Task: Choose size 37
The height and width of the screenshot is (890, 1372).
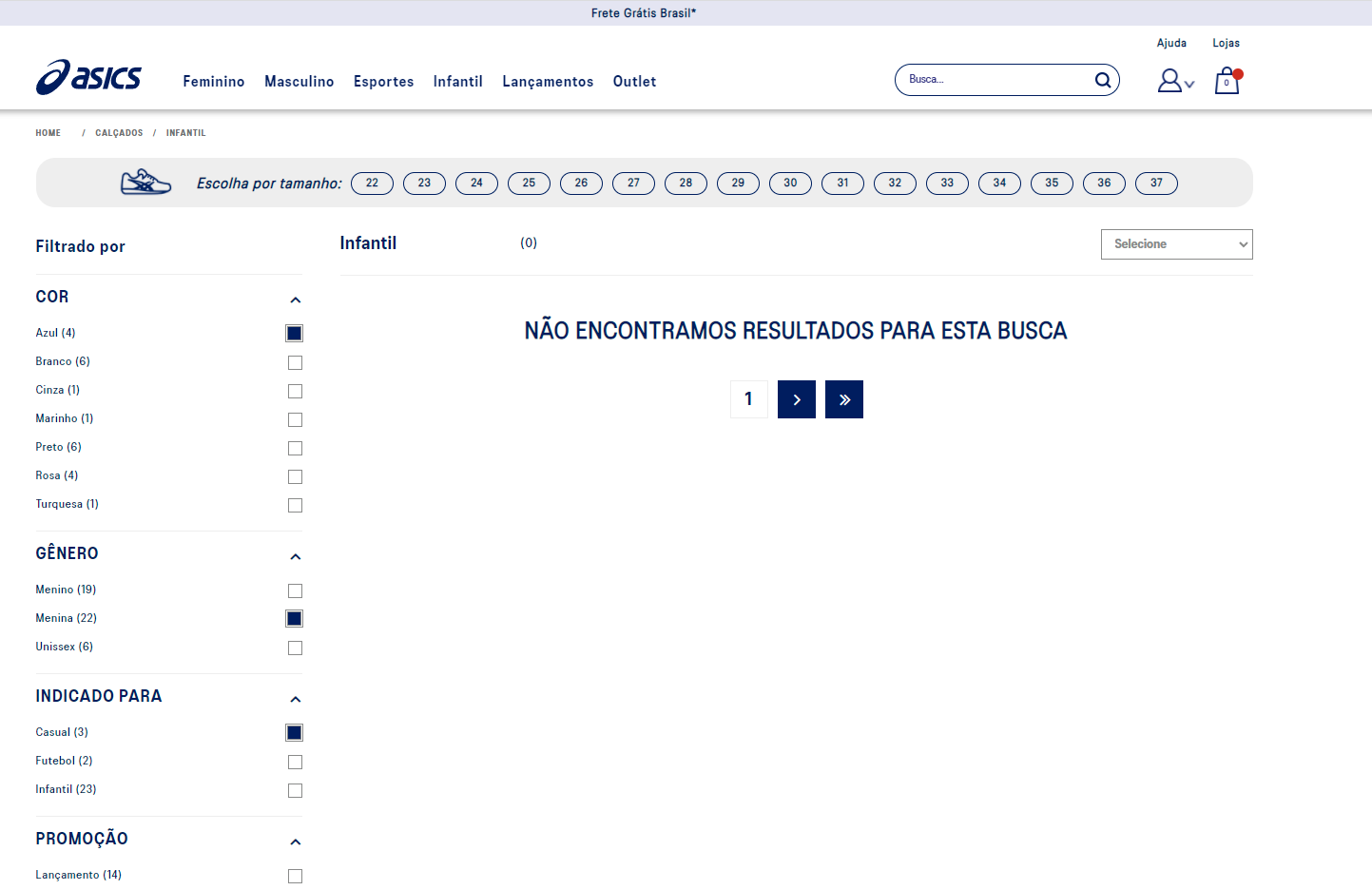Action: [1156, 184]
